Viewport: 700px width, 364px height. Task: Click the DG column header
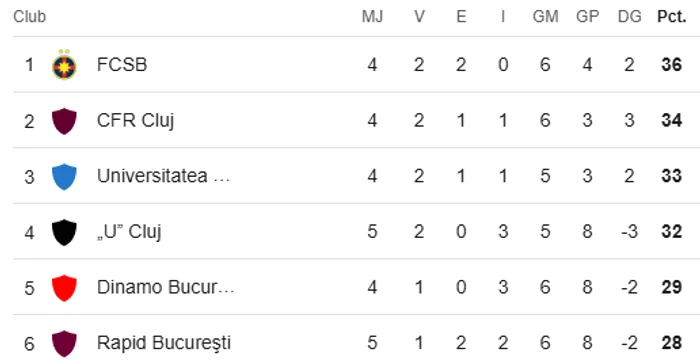(629, 17)
